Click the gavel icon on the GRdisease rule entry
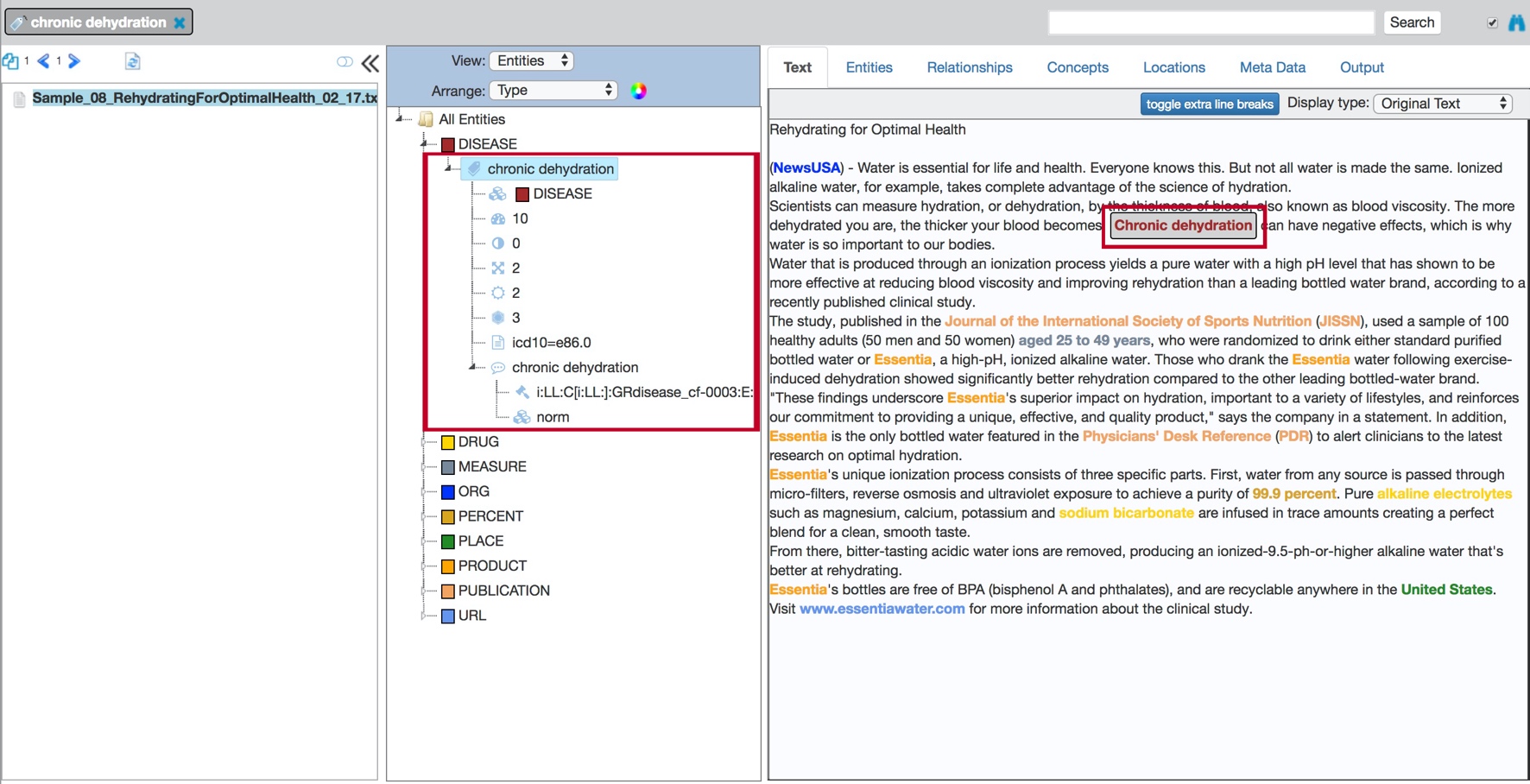The width and height of the screenshot is (1530, 784). 522,392
